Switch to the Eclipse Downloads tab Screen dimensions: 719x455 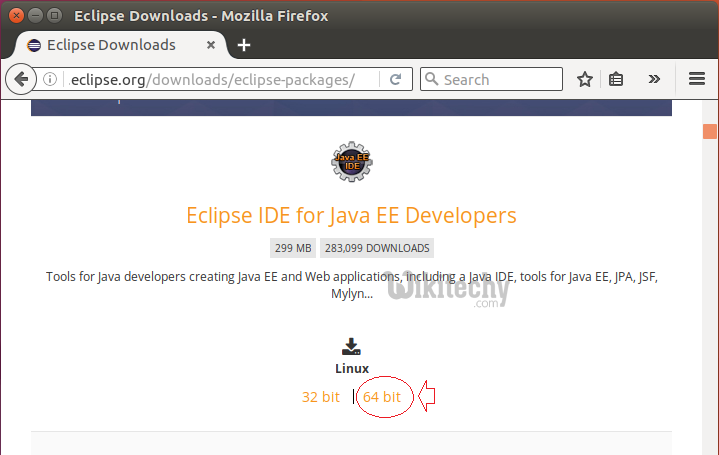pos(110,45)
